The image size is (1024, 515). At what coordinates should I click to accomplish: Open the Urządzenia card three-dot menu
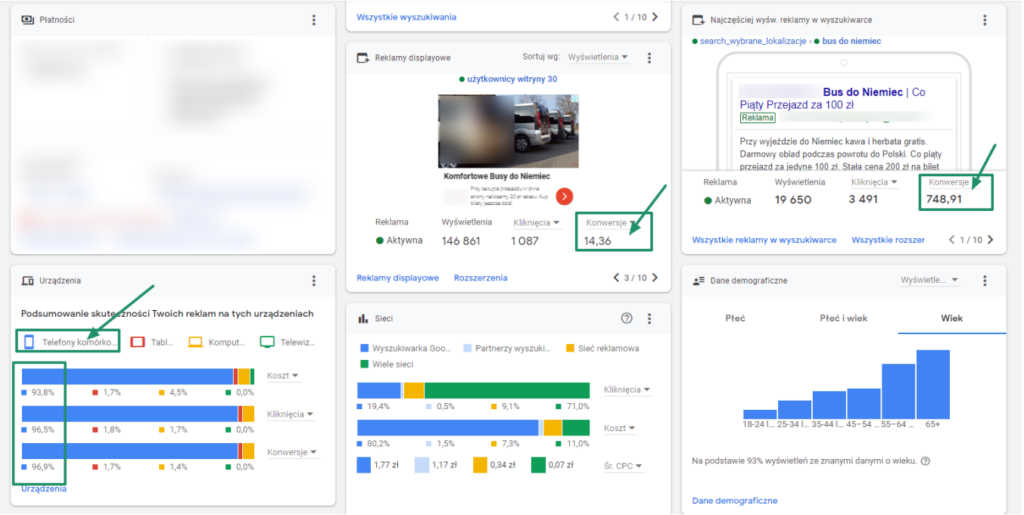[314, 282]
